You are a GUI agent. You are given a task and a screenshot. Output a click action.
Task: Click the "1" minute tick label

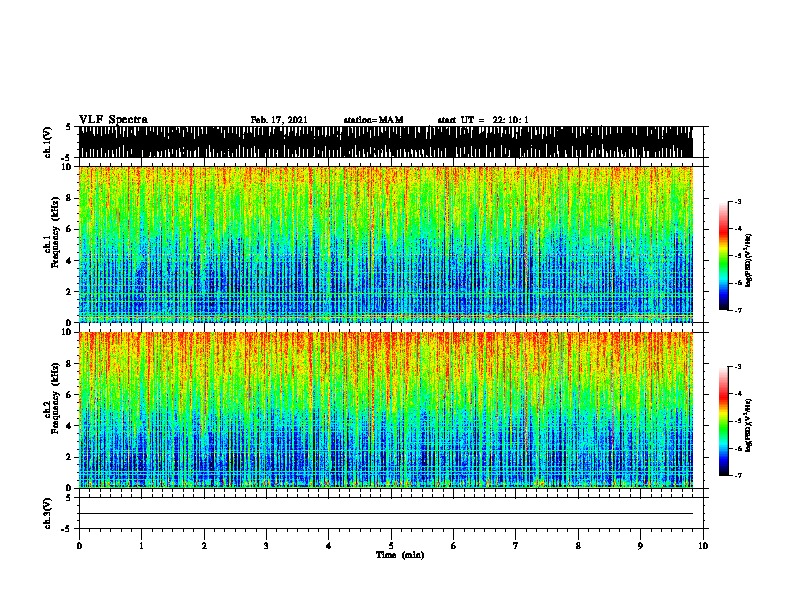click(x=141, y=546)
